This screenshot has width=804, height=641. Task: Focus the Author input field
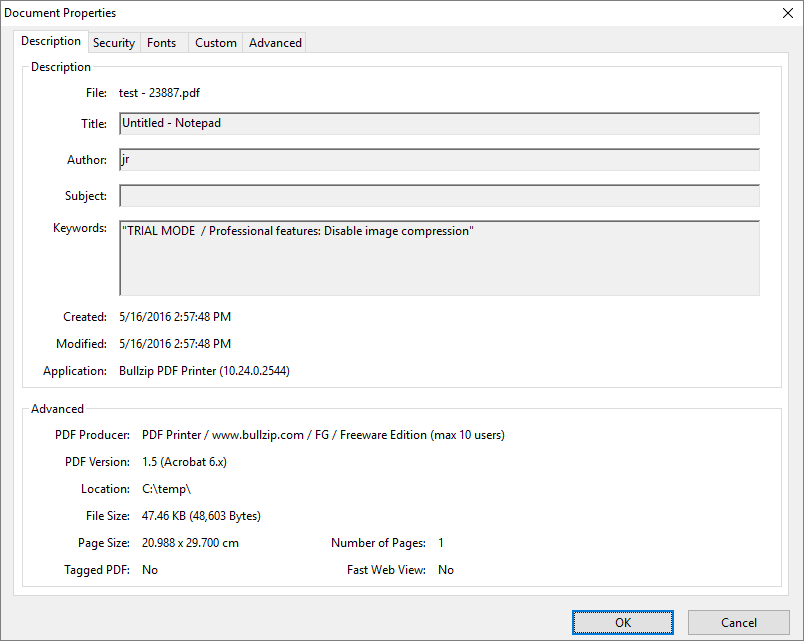(x=439, y=159)
